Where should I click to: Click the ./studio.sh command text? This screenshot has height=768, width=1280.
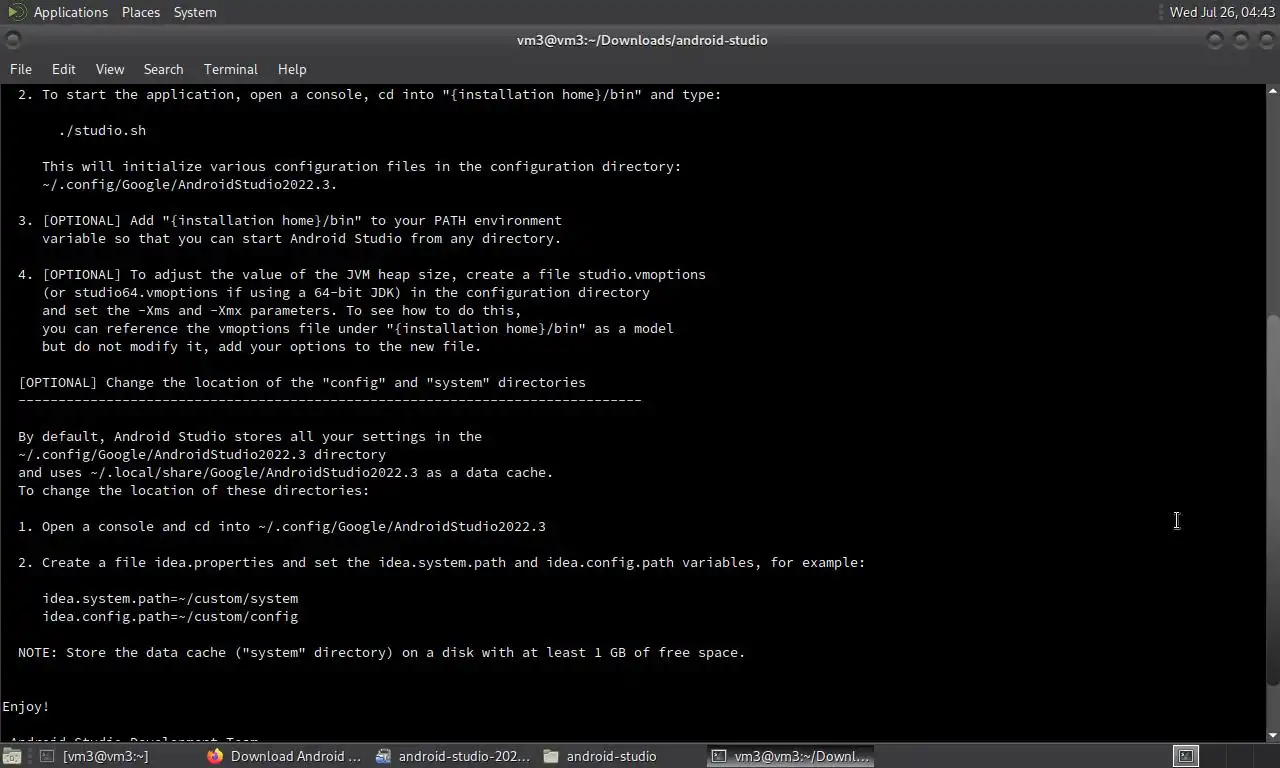[102, 130]
